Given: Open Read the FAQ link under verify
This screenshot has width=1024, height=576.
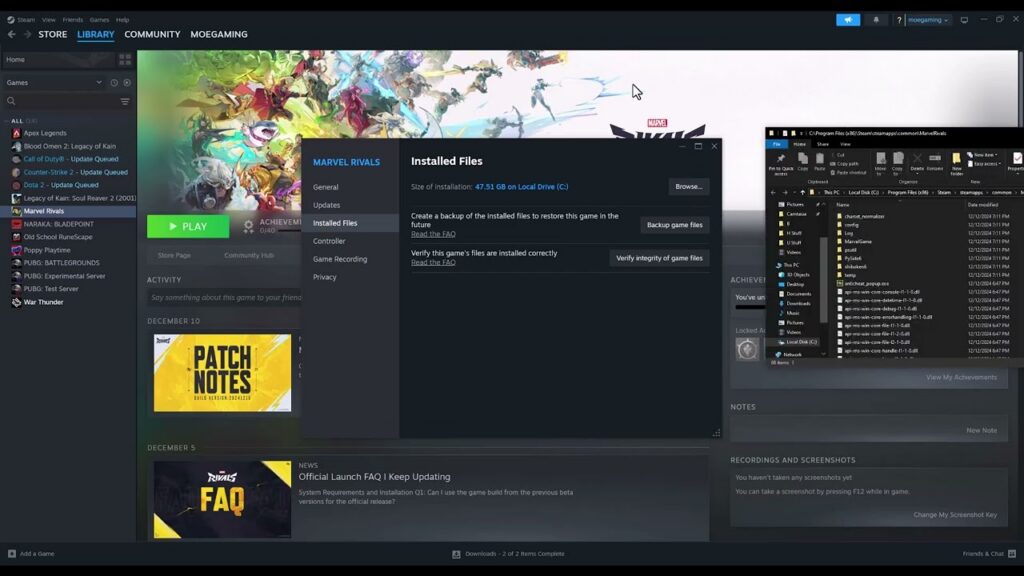Looking at the screenshot, I should tap(433, 263).
